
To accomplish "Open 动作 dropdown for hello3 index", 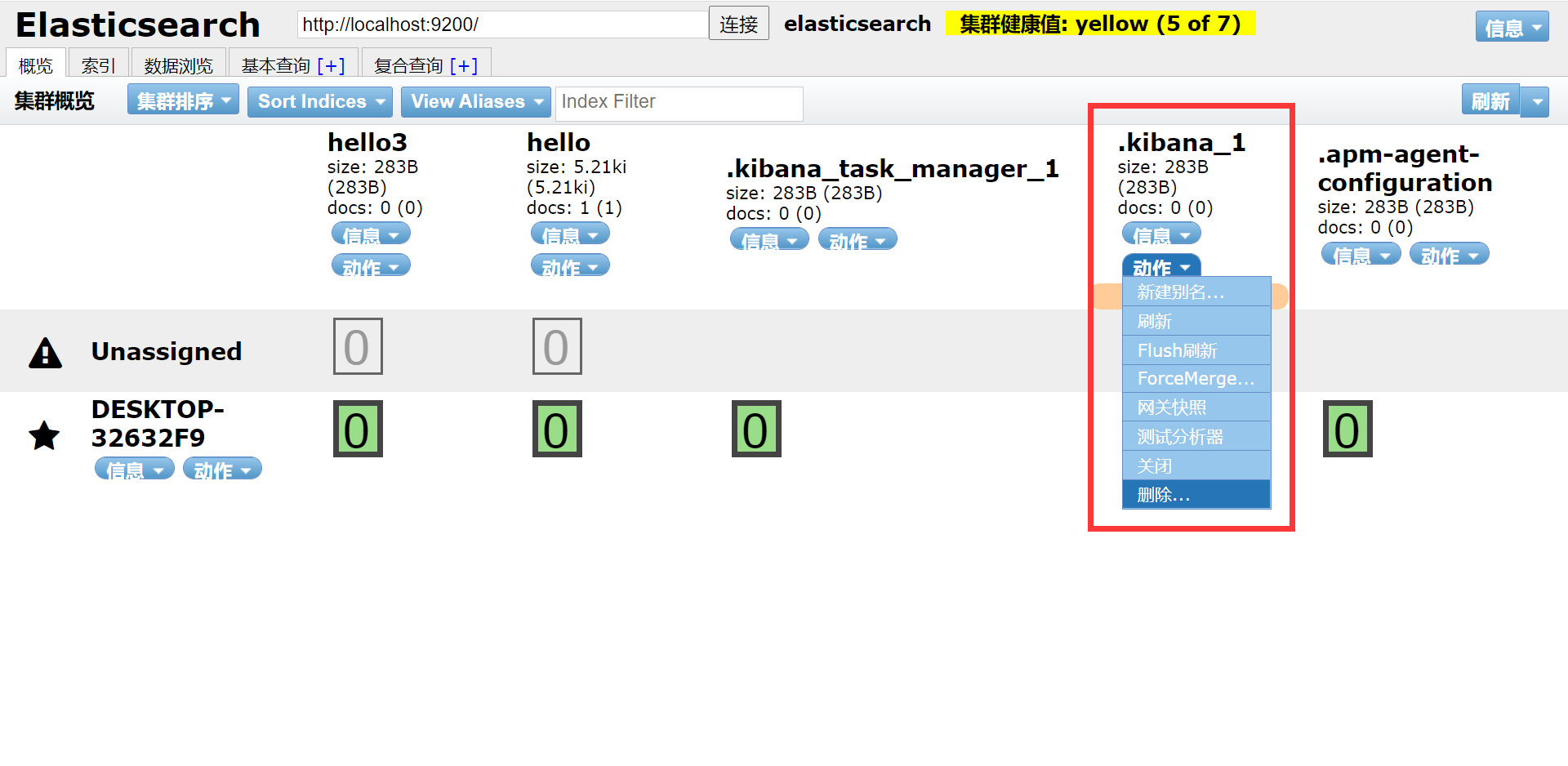I will tap(371, 265).
